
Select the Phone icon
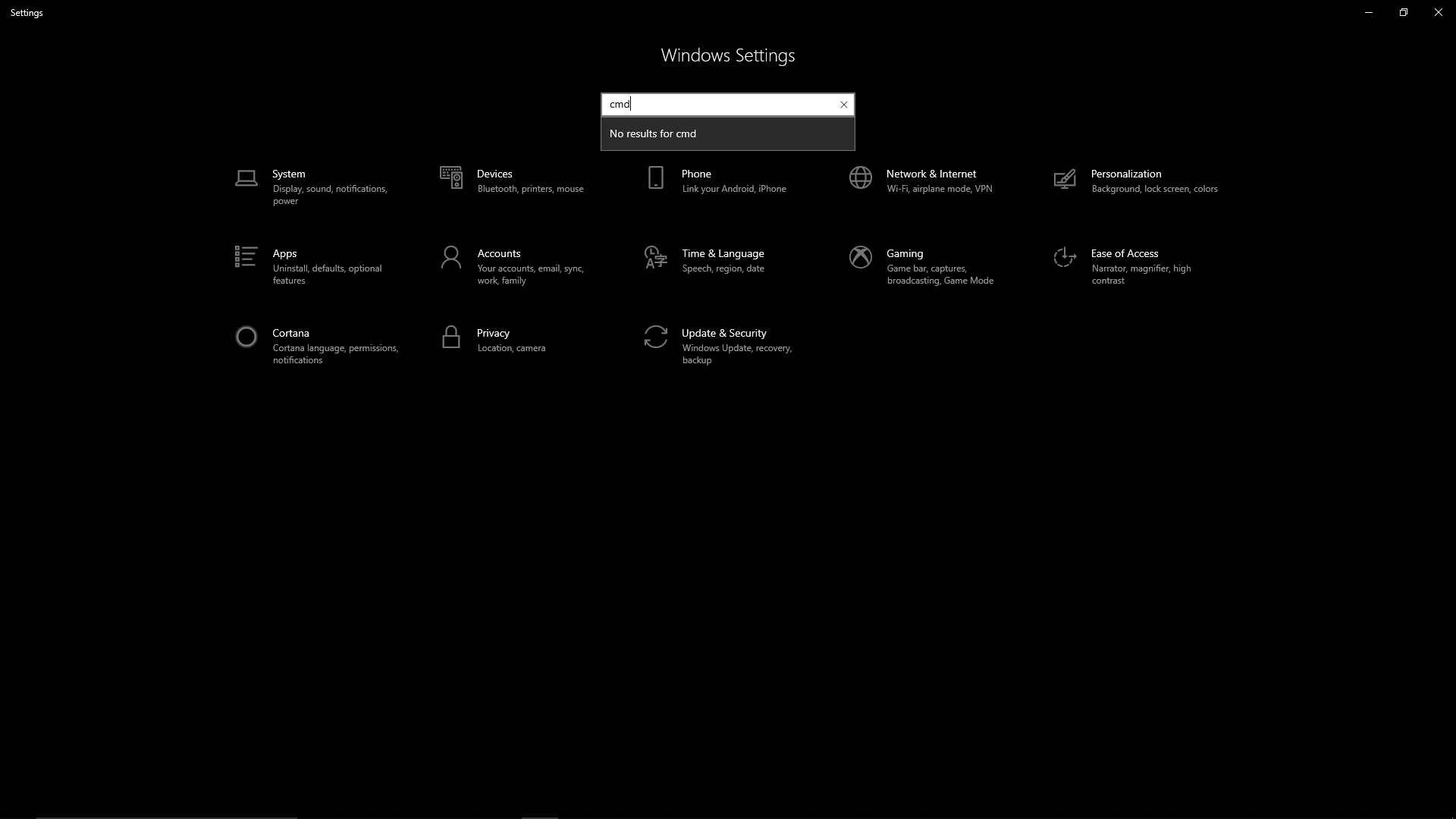coord(655,177)
